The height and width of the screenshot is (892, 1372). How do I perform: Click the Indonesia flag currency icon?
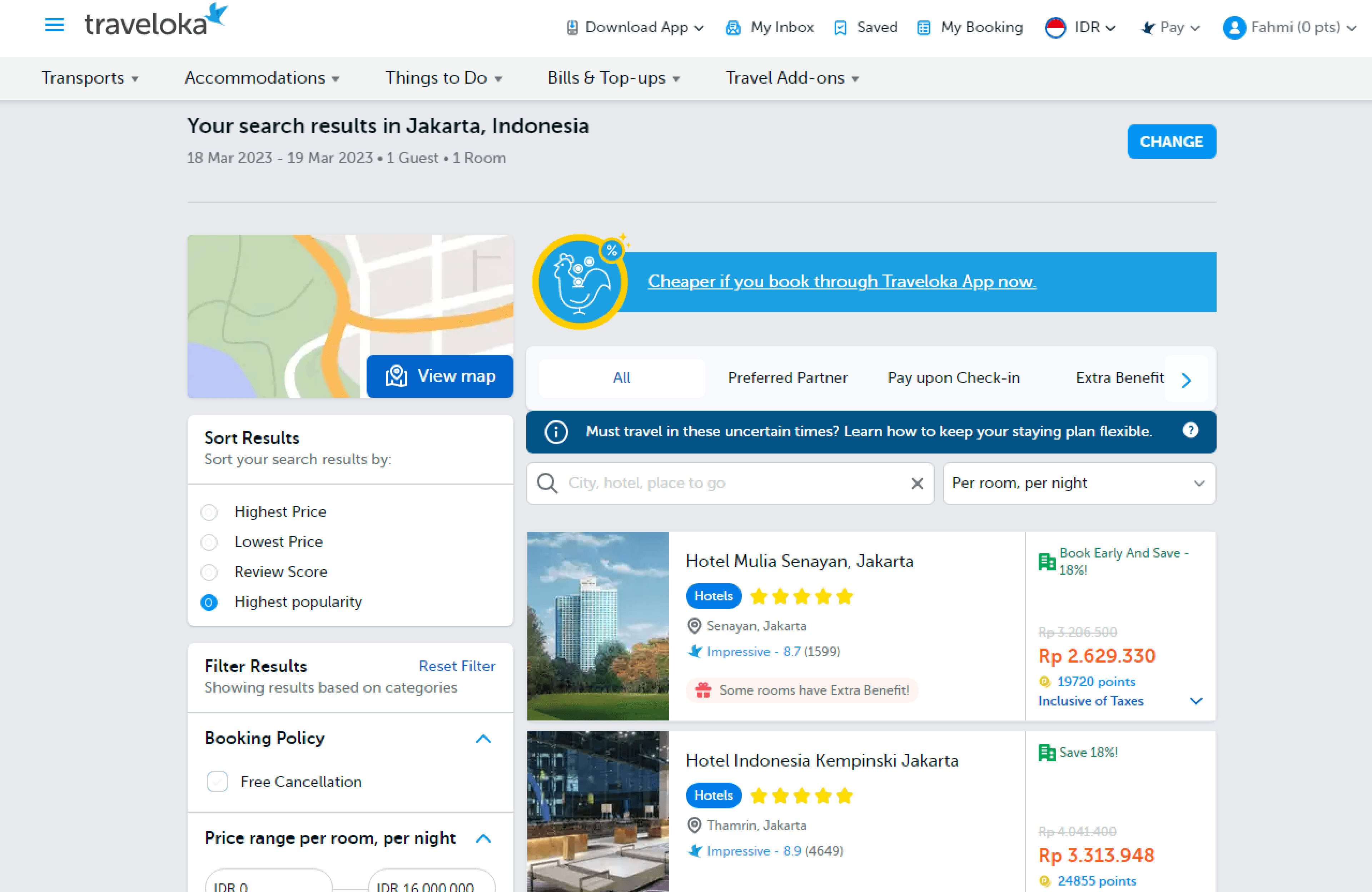[1055, 28]
